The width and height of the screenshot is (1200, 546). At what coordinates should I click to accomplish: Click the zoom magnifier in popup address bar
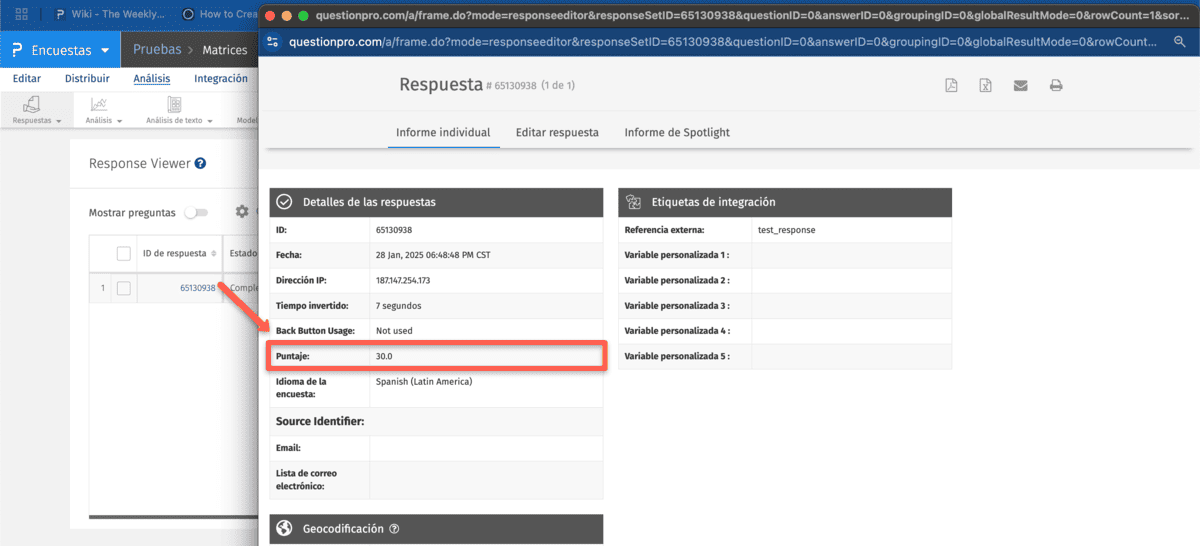click(x=1178, y=42)
